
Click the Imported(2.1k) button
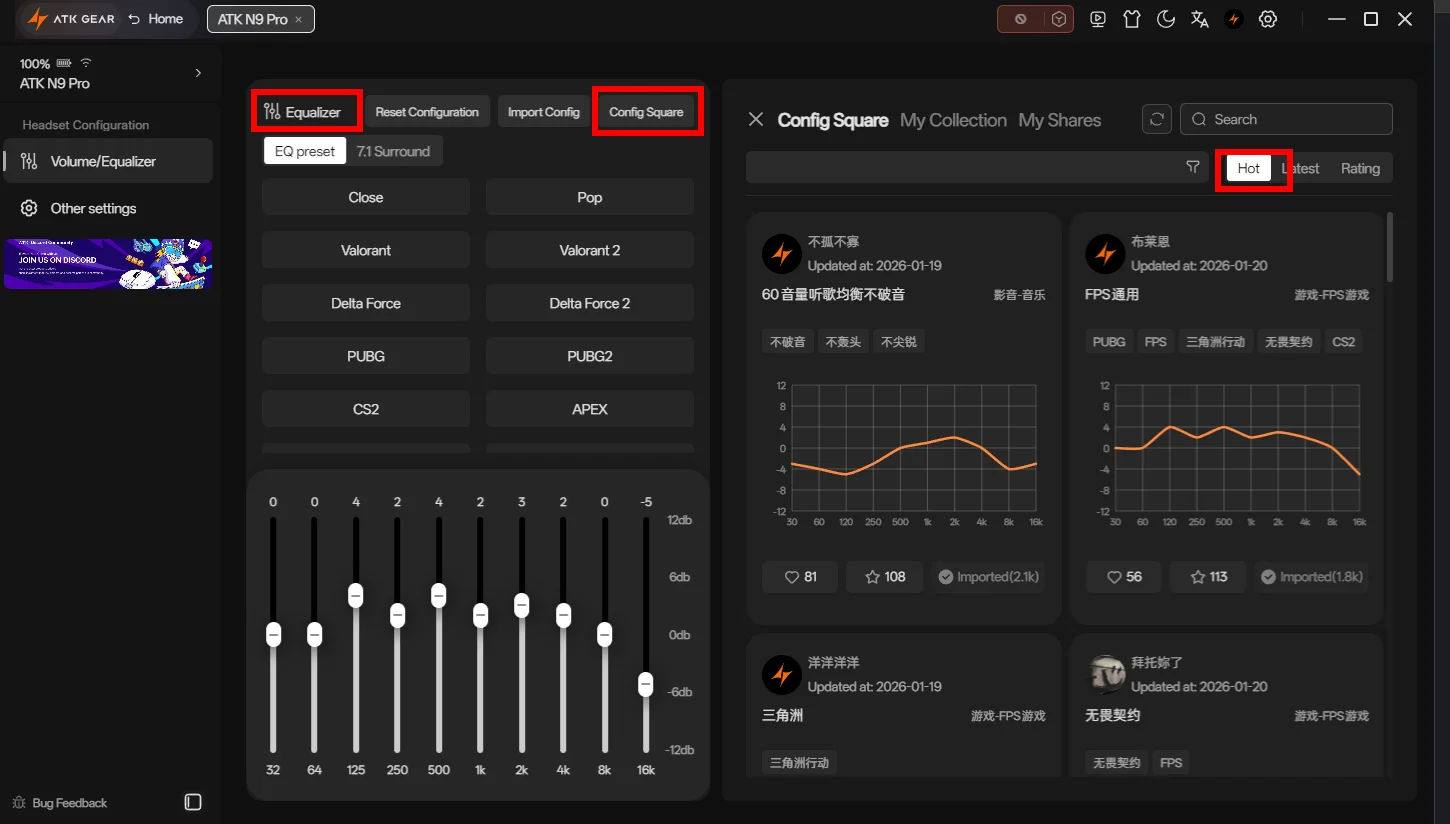click(x=988, y=577)
